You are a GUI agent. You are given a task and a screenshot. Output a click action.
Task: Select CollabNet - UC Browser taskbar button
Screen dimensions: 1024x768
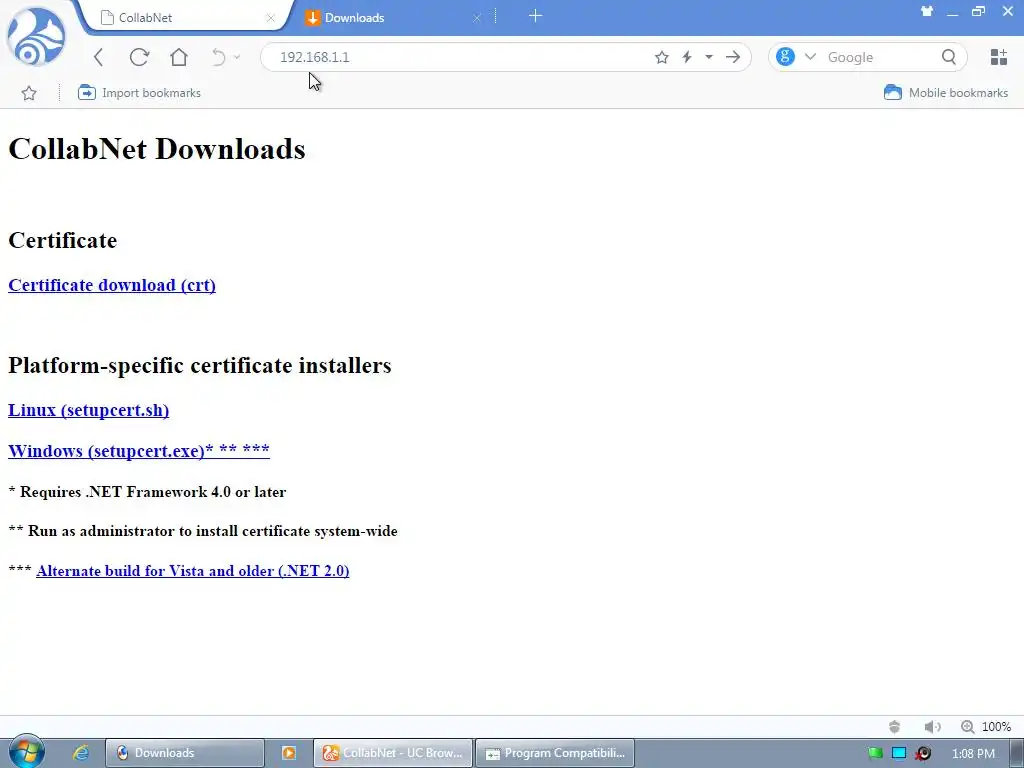(393, 753)
